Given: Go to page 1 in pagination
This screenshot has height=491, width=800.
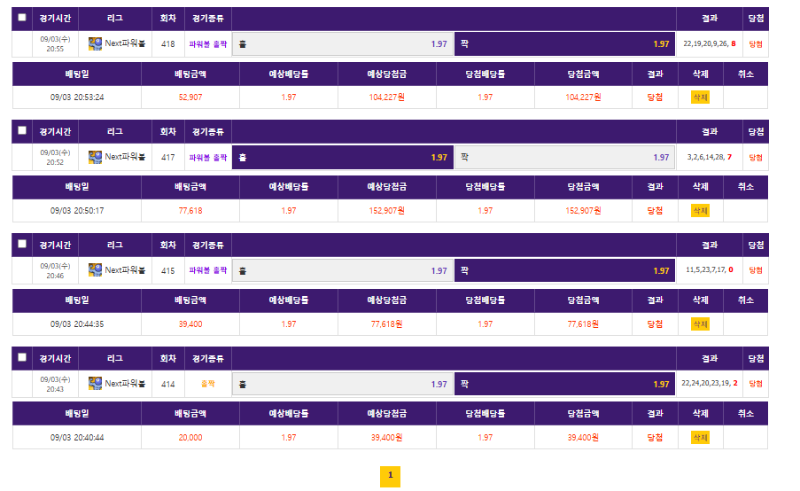Looking at the screenshot, I should pos(390,476).
